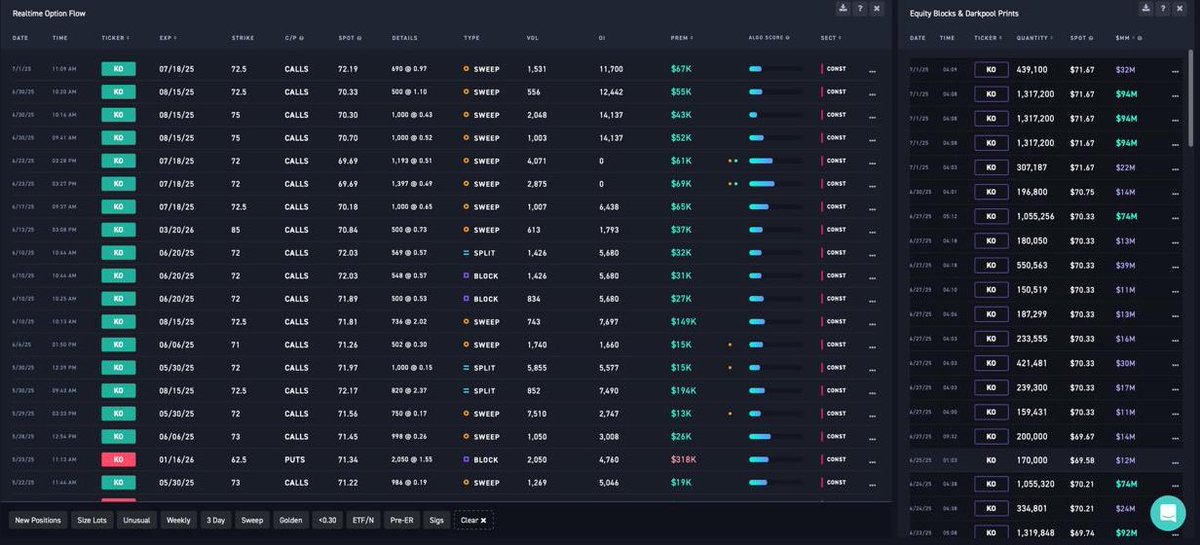1200x545 pixels.
Task: Click the $92M value in Darkpool Prints
Action: pos(1126,533)
